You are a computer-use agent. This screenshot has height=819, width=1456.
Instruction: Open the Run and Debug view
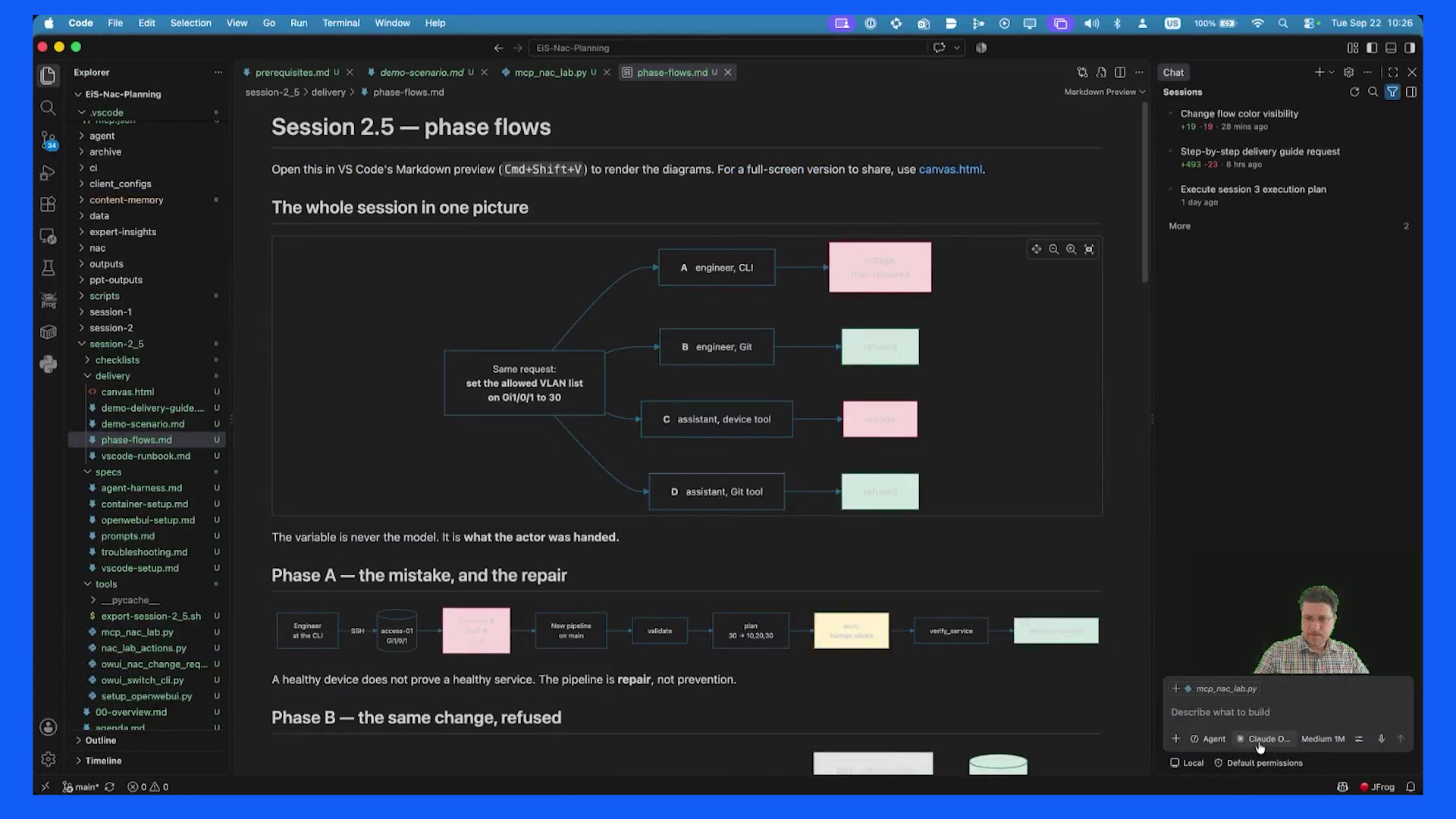(x=48, y=173)
